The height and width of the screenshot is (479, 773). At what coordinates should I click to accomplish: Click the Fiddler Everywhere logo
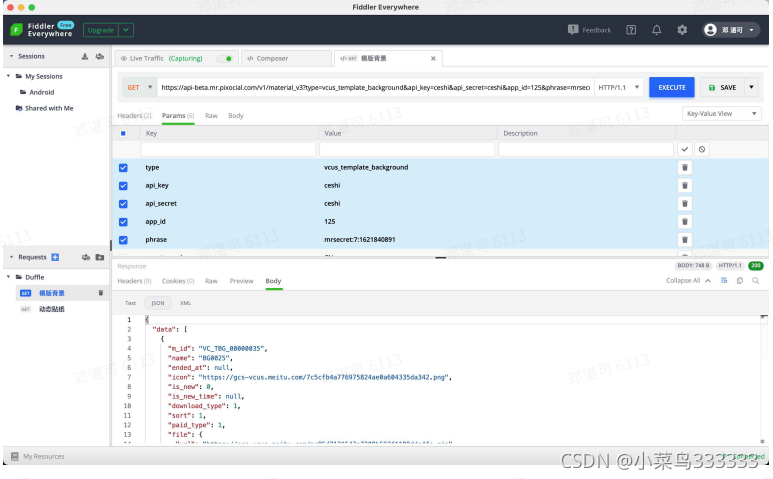[x=16, y=30]
